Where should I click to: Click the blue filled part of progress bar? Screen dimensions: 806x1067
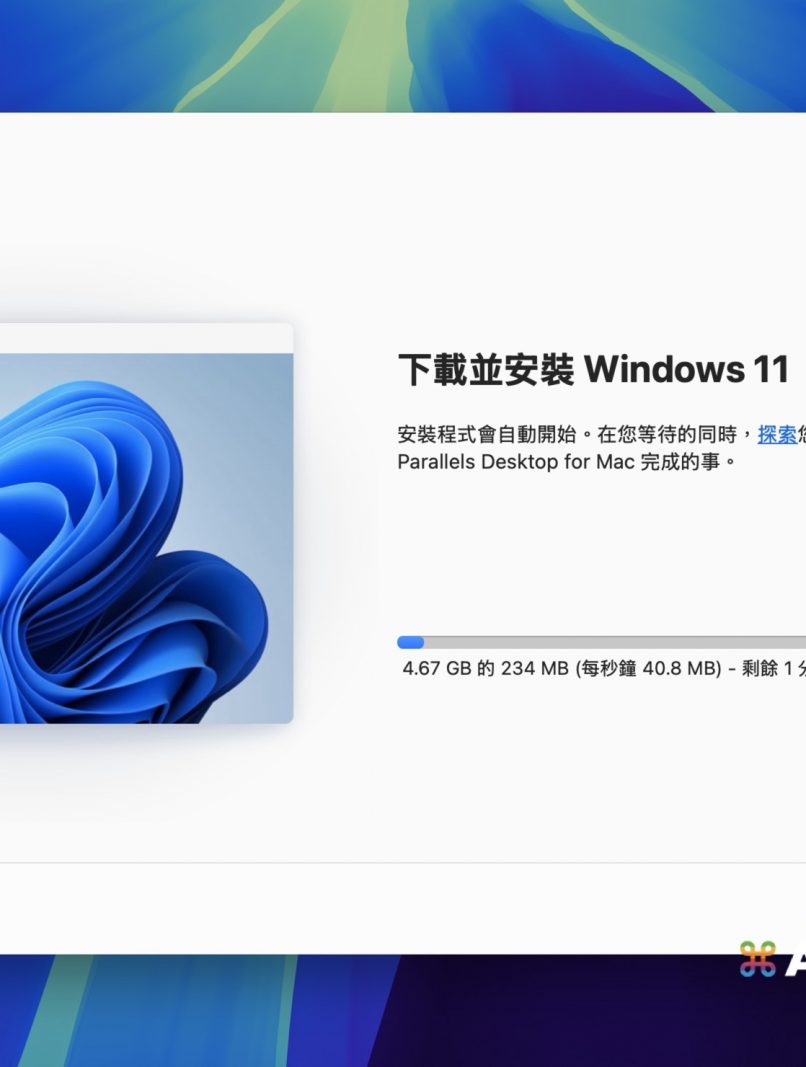click(x=410, y=642)
